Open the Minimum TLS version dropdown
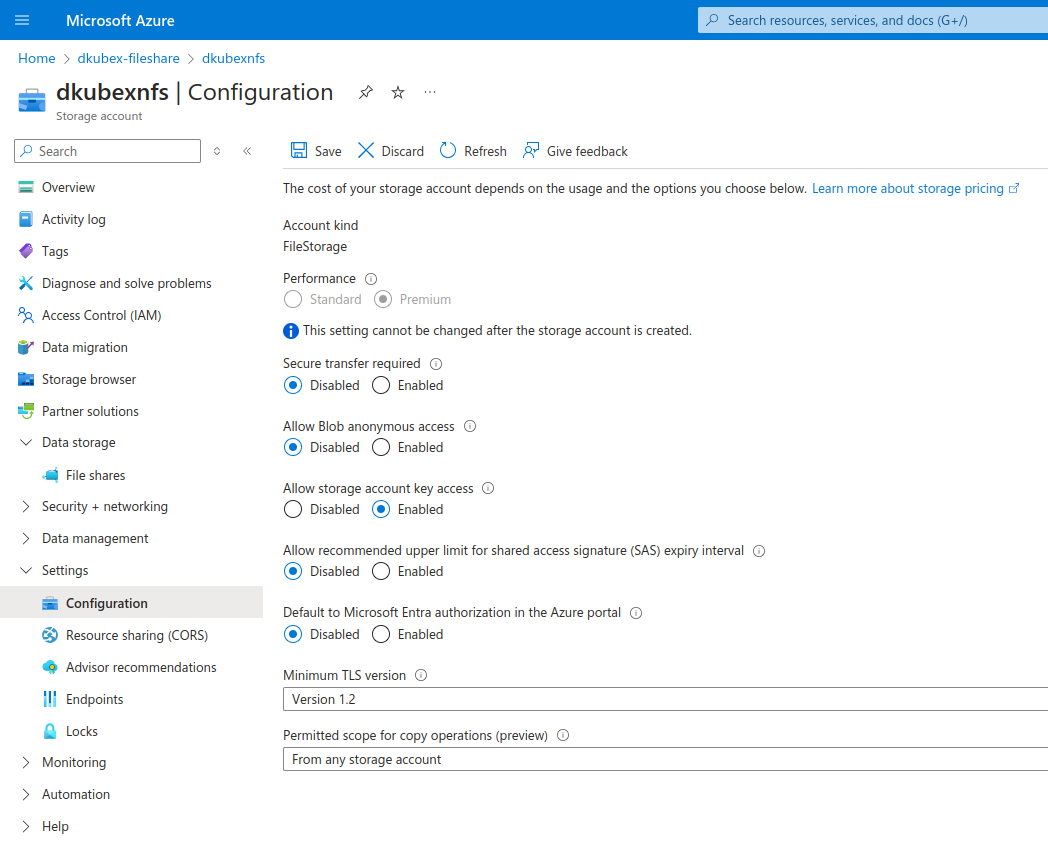 point(665,699)
